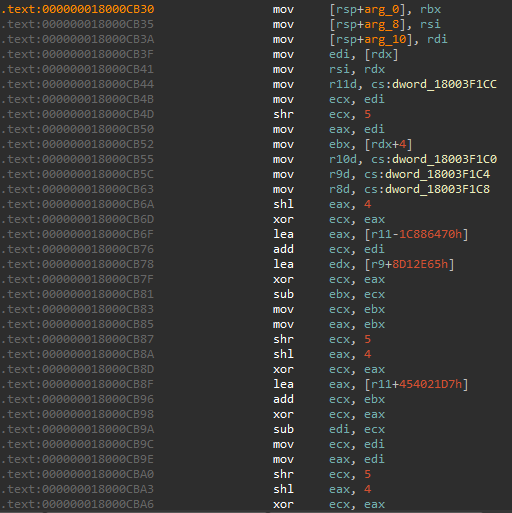Viewport: 512px width, 513px height.
Task: Click constant in [r11+454021D7h]
Action: click(430, 384)
